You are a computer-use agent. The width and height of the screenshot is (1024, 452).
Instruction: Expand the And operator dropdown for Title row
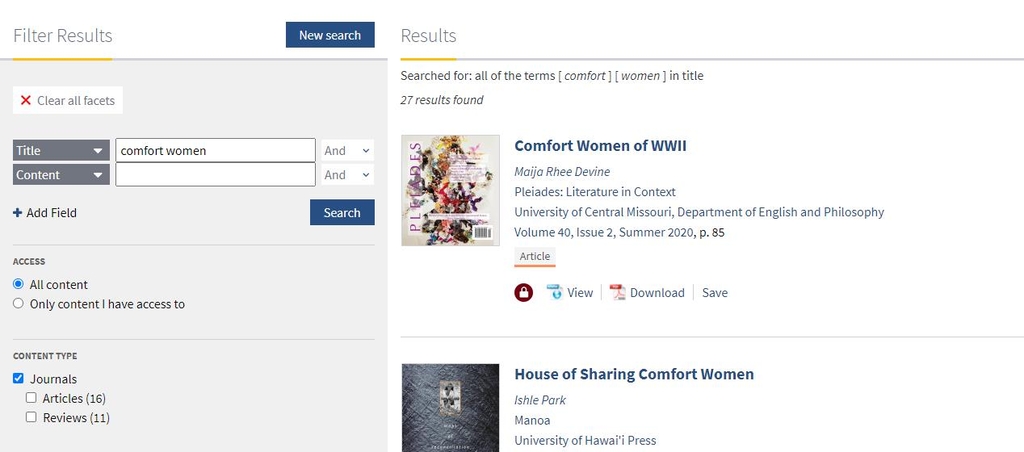pos(347,150)
